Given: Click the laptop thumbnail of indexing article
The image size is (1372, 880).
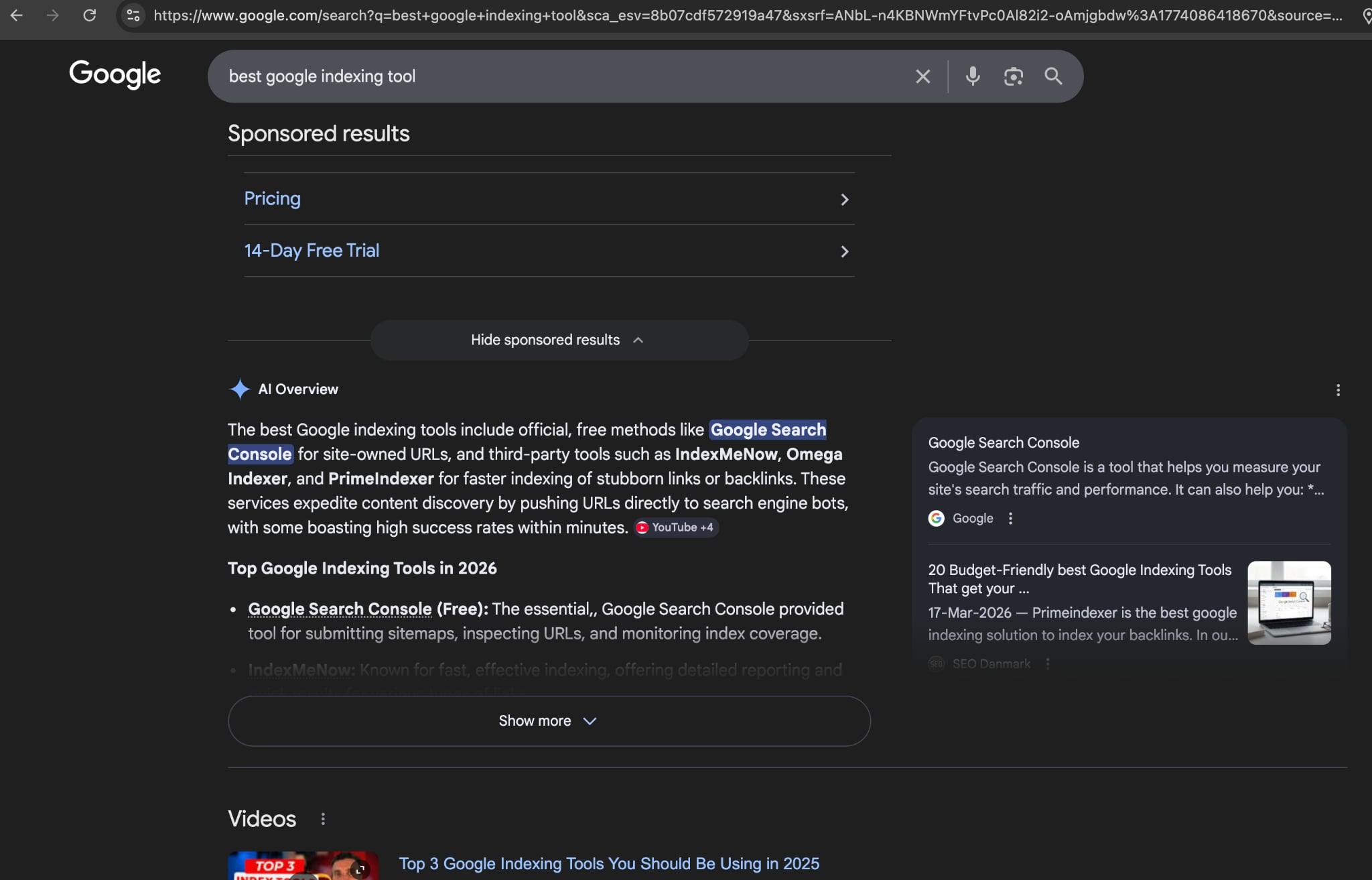Looking at the screenshot, I should [1289, 603].
